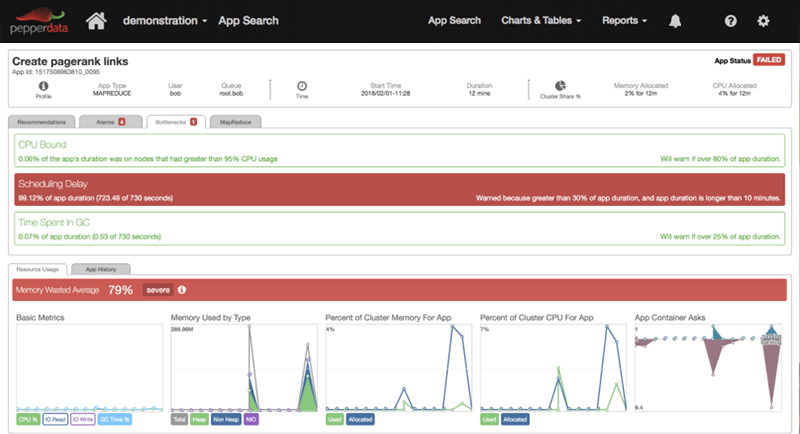Toggle the Heap memory series legend
The image size is (800, 434).
[x=199, y=419]
